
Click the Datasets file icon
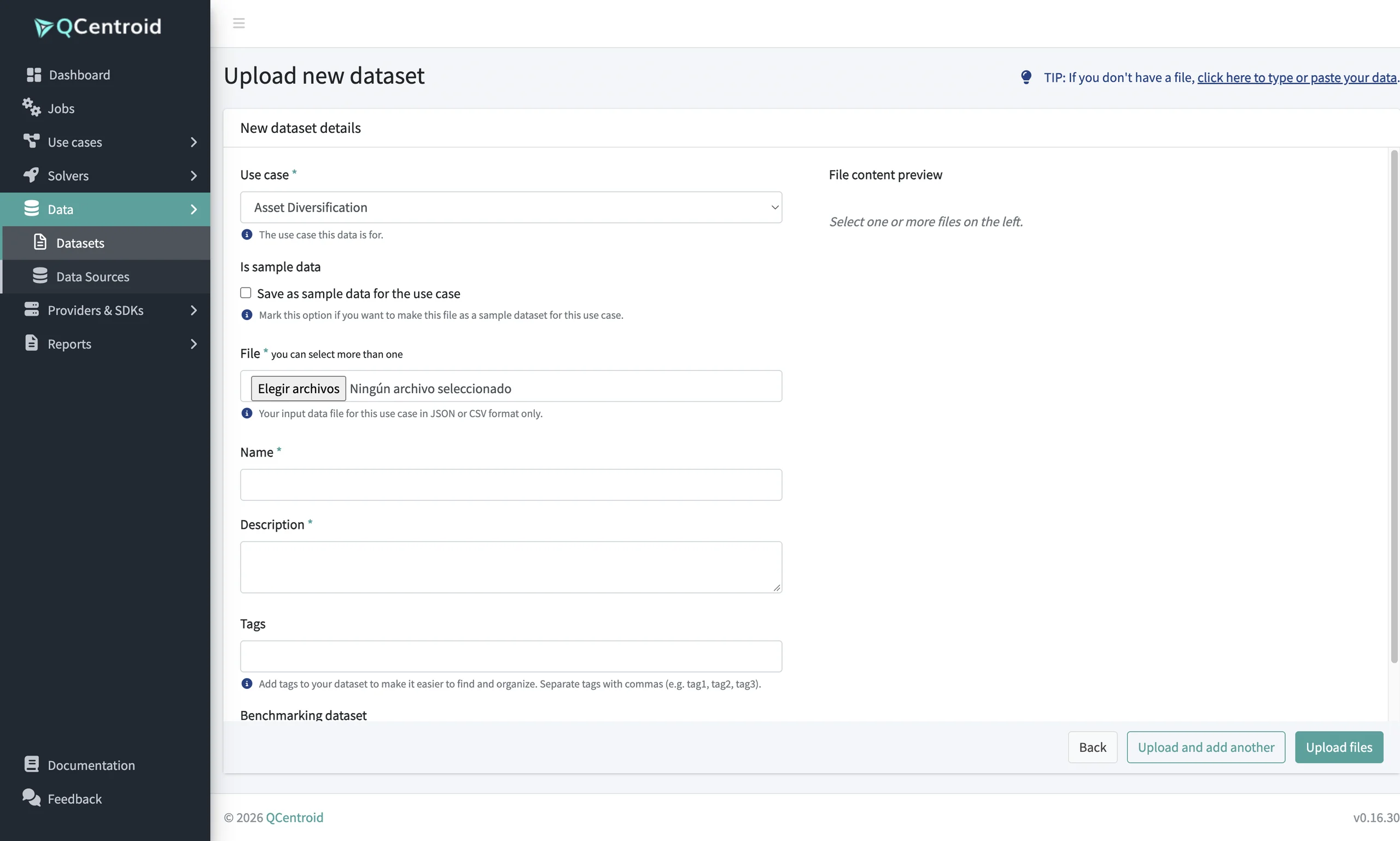click(40, 242)
